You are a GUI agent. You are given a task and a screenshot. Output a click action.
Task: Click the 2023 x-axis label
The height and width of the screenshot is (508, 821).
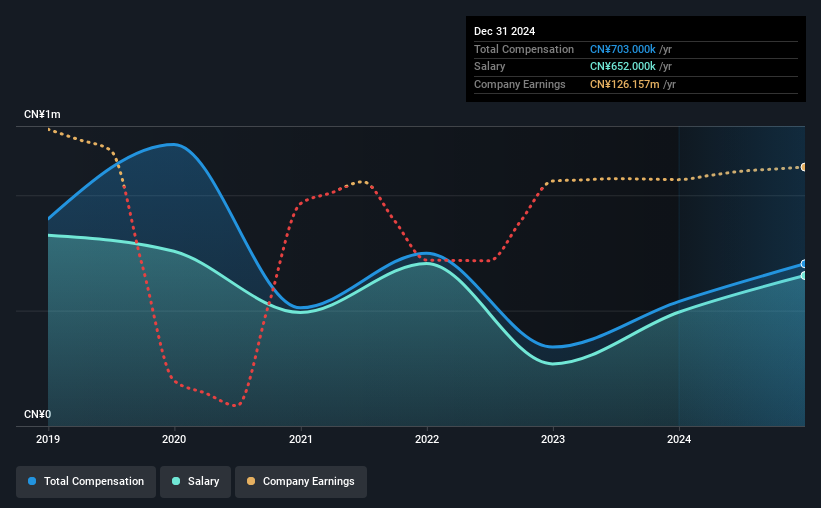pos(553,439)
